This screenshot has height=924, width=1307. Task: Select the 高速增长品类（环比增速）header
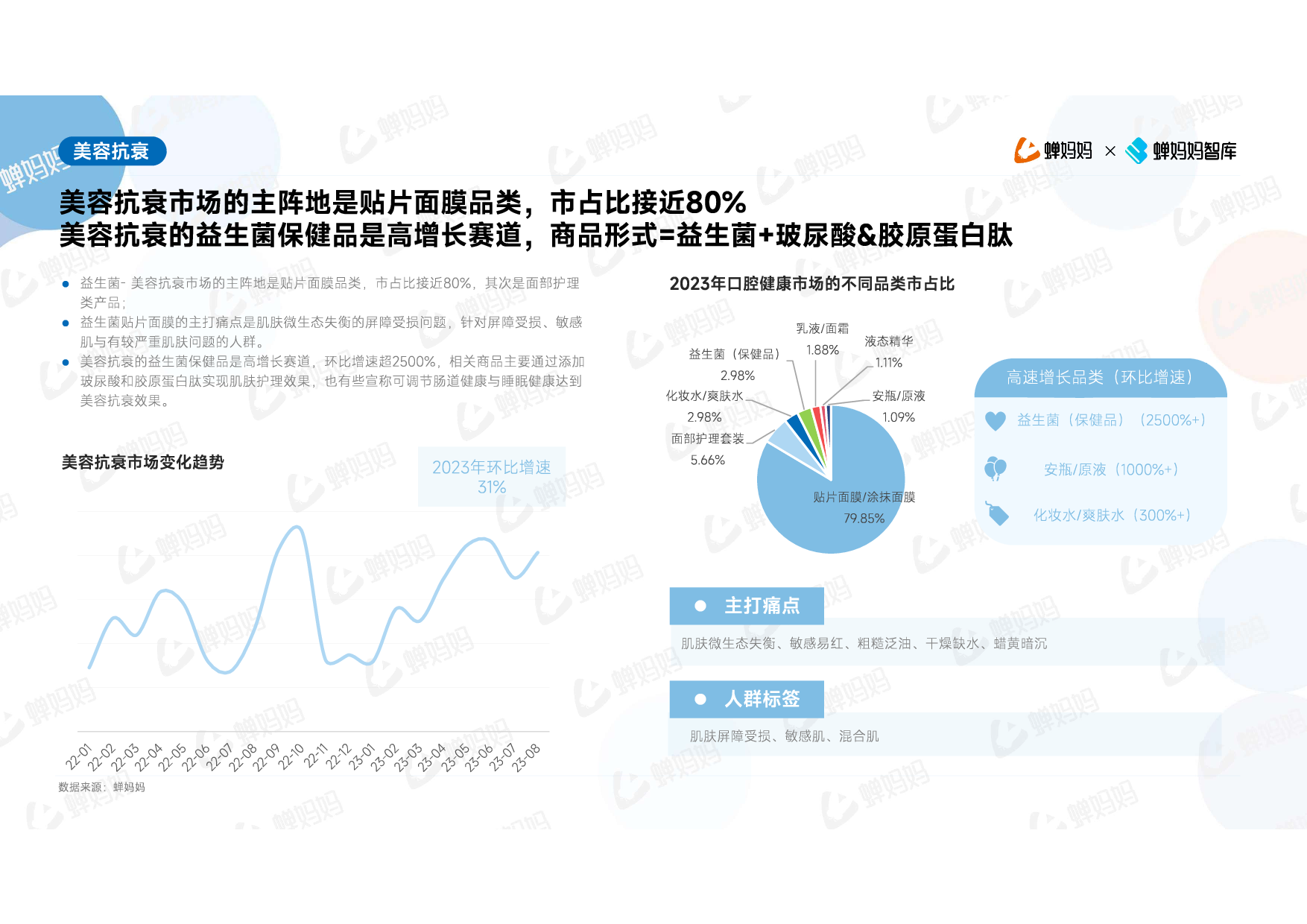click(x=1100, y=378)
